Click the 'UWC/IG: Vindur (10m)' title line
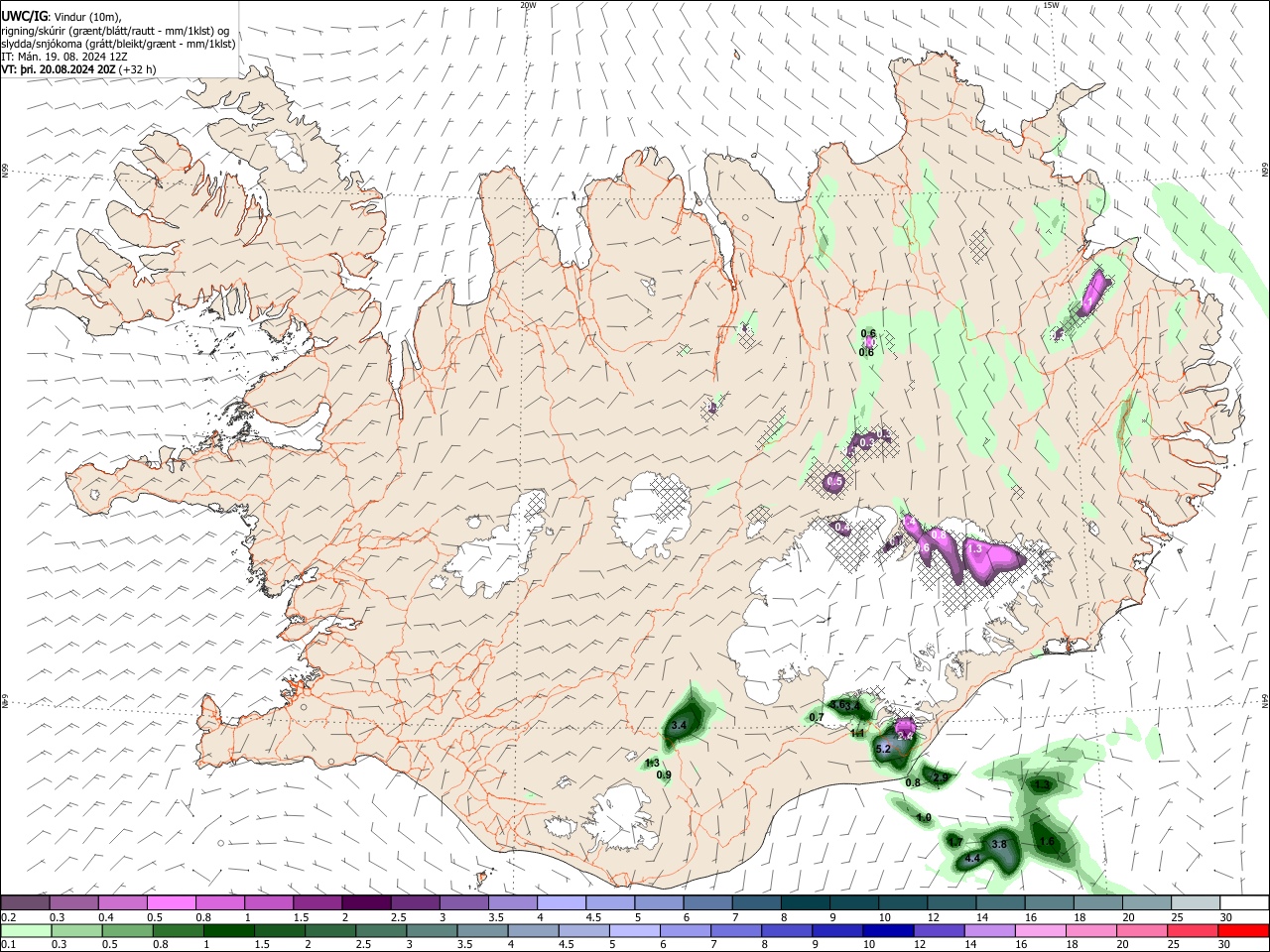The width and height of the screenshot is (1270, 952). point(62,18)
